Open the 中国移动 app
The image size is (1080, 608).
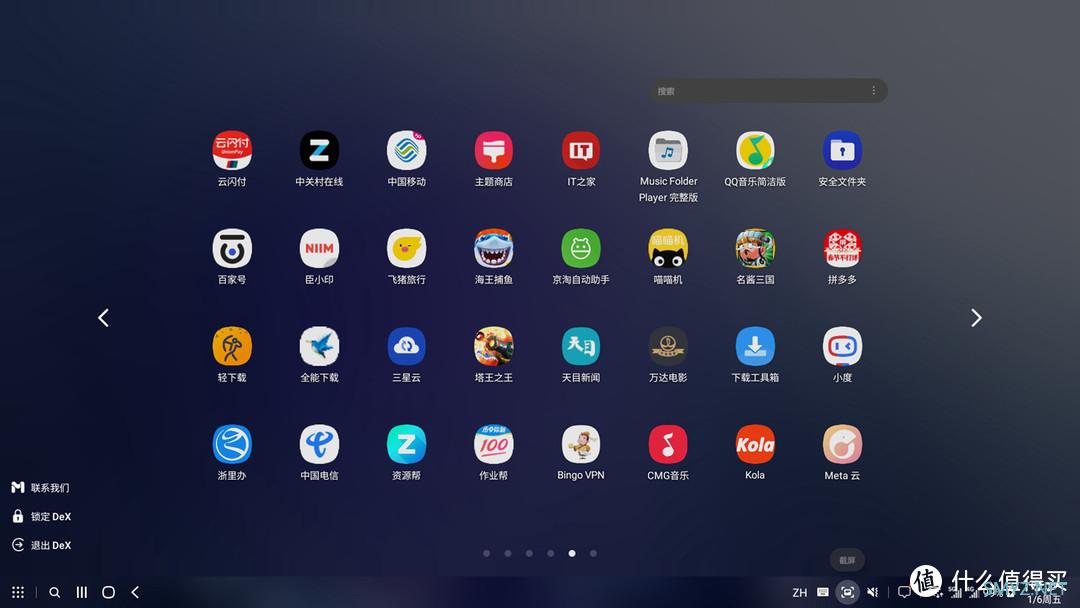[x=406, y=151]
